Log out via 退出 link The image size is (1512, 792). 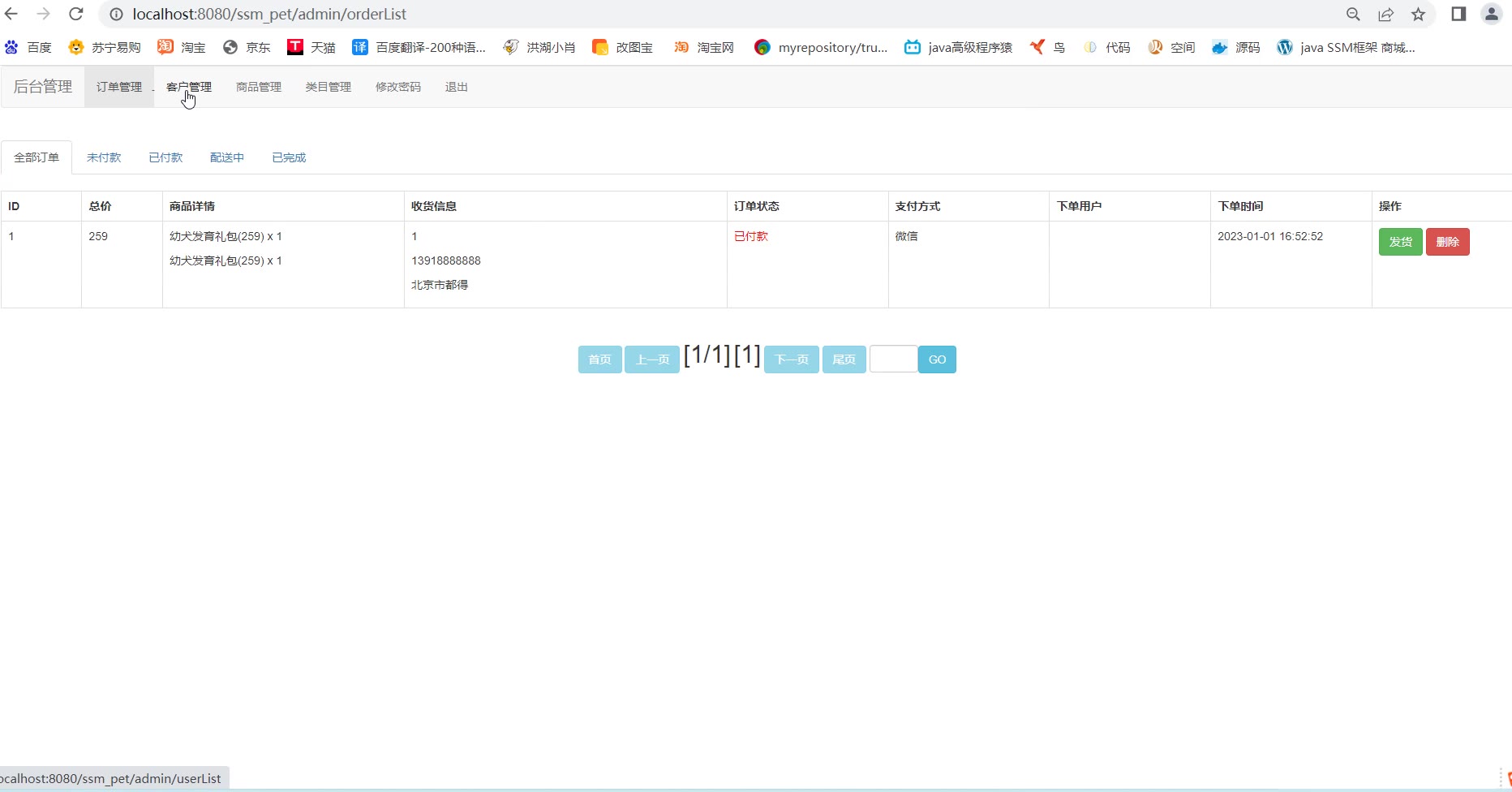(457, 87)
